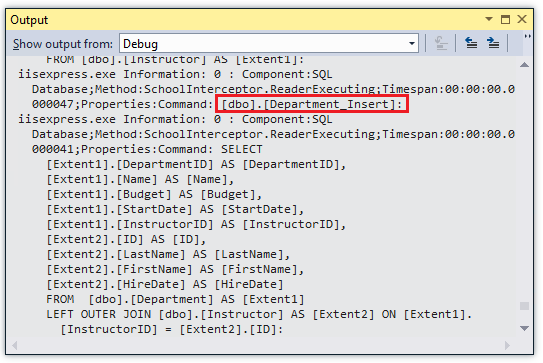Click the FROM [dbo].[Department] line
This screenshot has height=363, width=543.
click(175, 299)
